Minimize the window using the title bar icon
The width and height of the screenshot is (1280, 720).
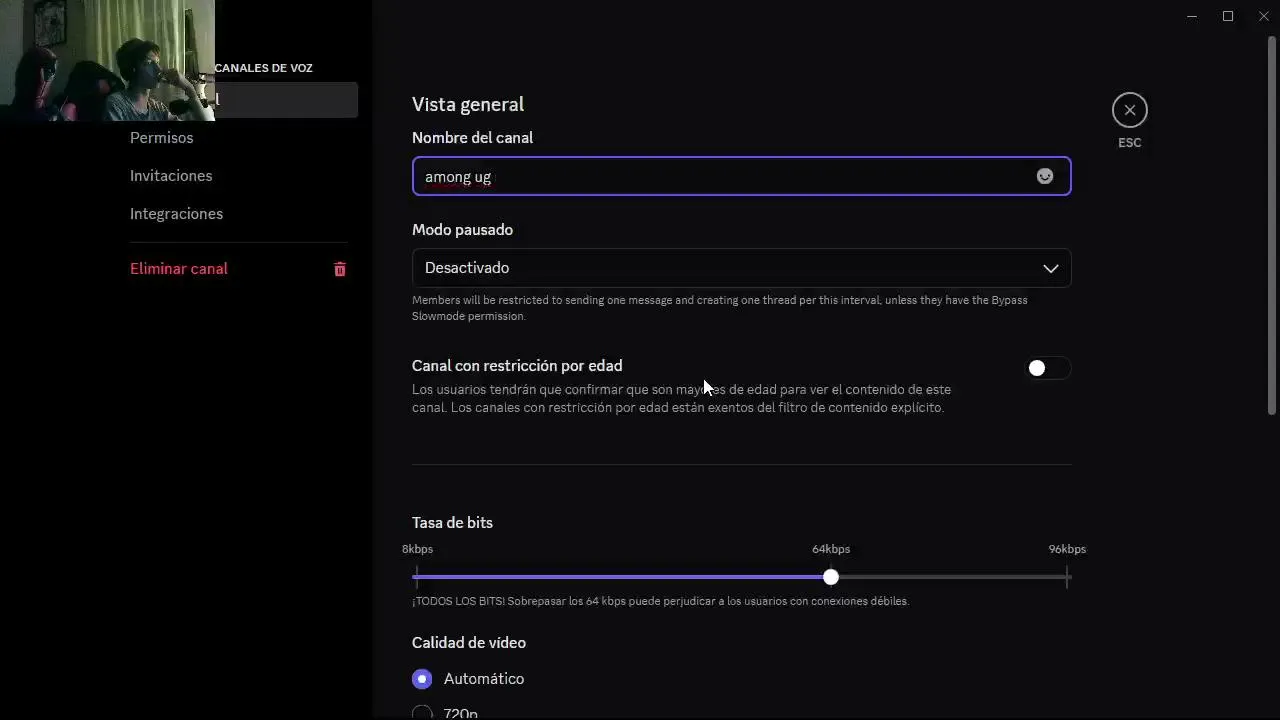1192,16
